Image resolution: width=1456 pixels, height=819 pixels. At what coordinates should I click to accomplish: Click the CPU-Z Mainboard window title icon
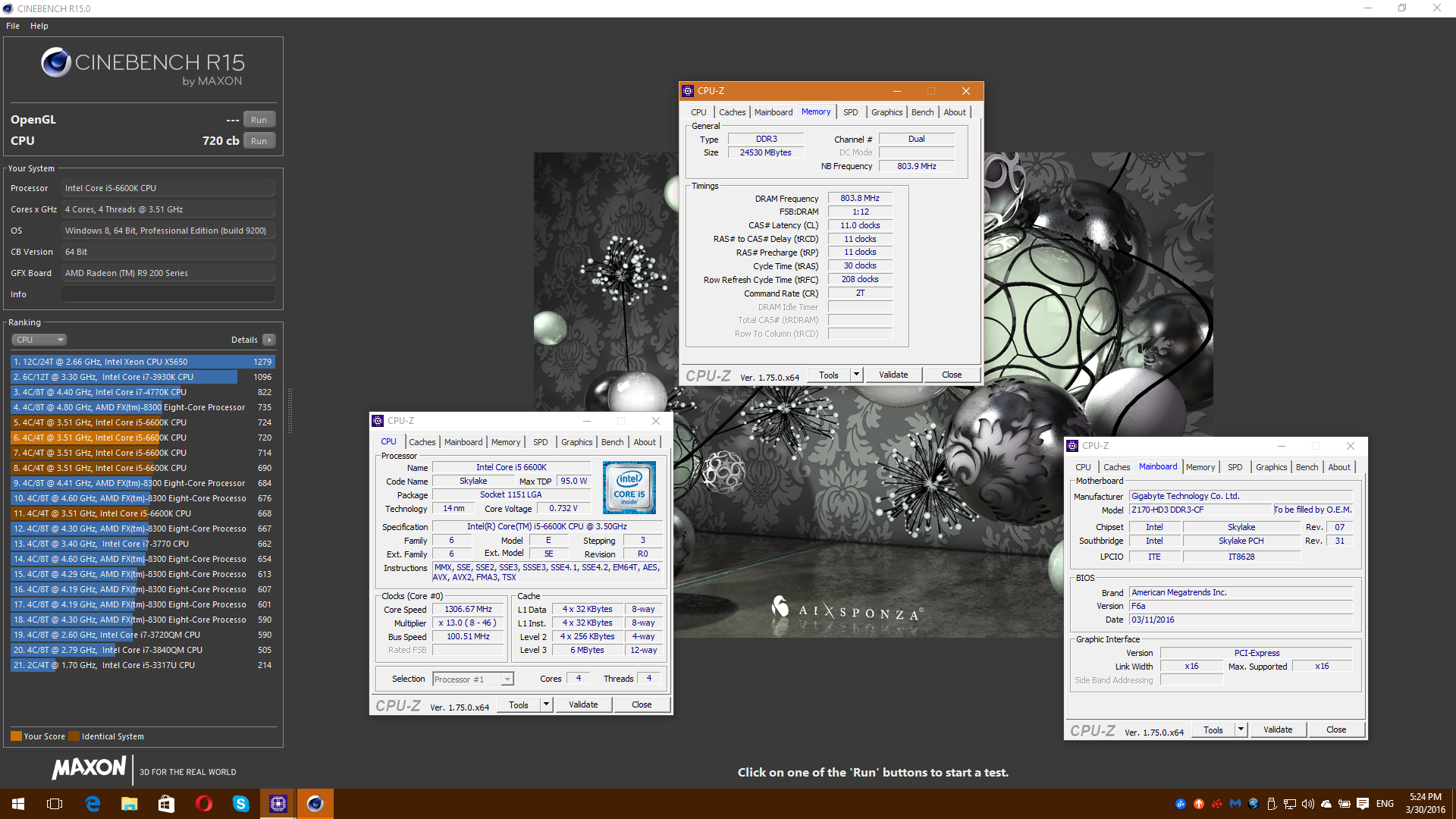(x=1072, y=446)
